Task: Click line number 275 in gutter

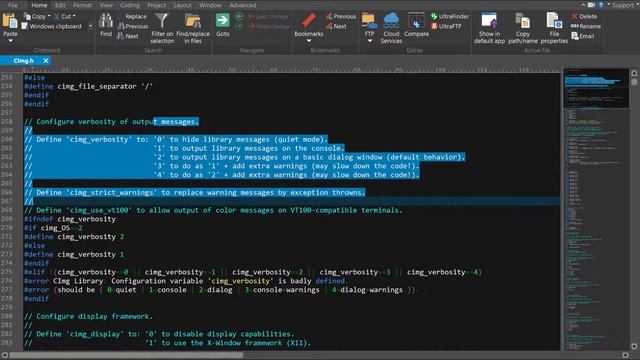Action: 7,272
